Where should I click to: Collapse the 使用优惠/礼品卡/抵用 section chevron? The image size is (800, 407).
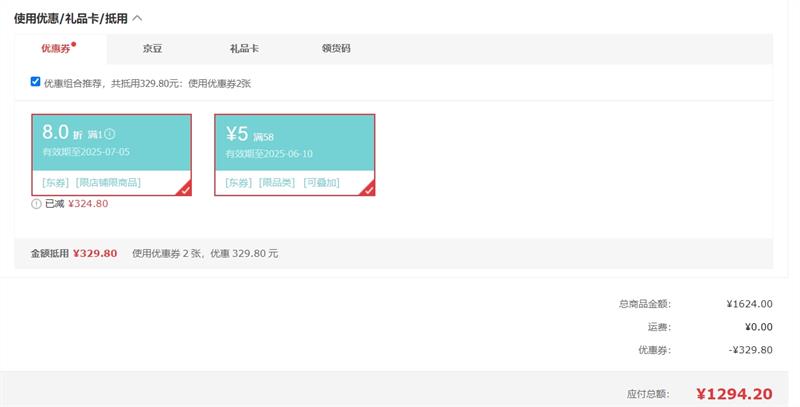coord(137,17)
